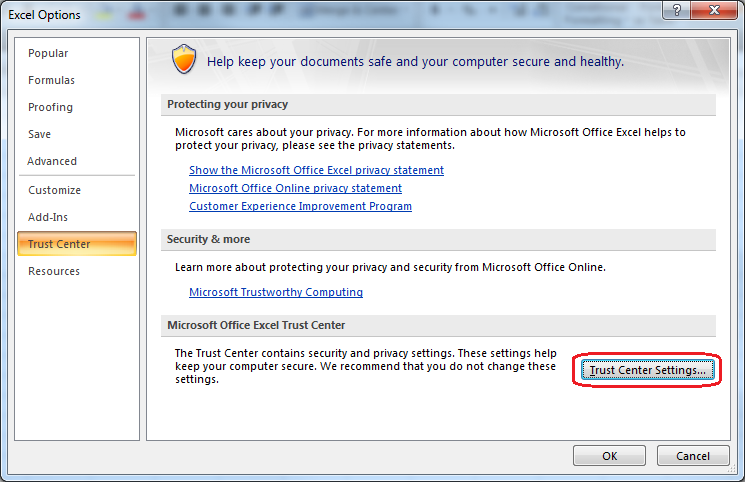The height and width of the screenshot is (482, 745).
Task: Select the Trust Center category
Action: coord(76,244)
